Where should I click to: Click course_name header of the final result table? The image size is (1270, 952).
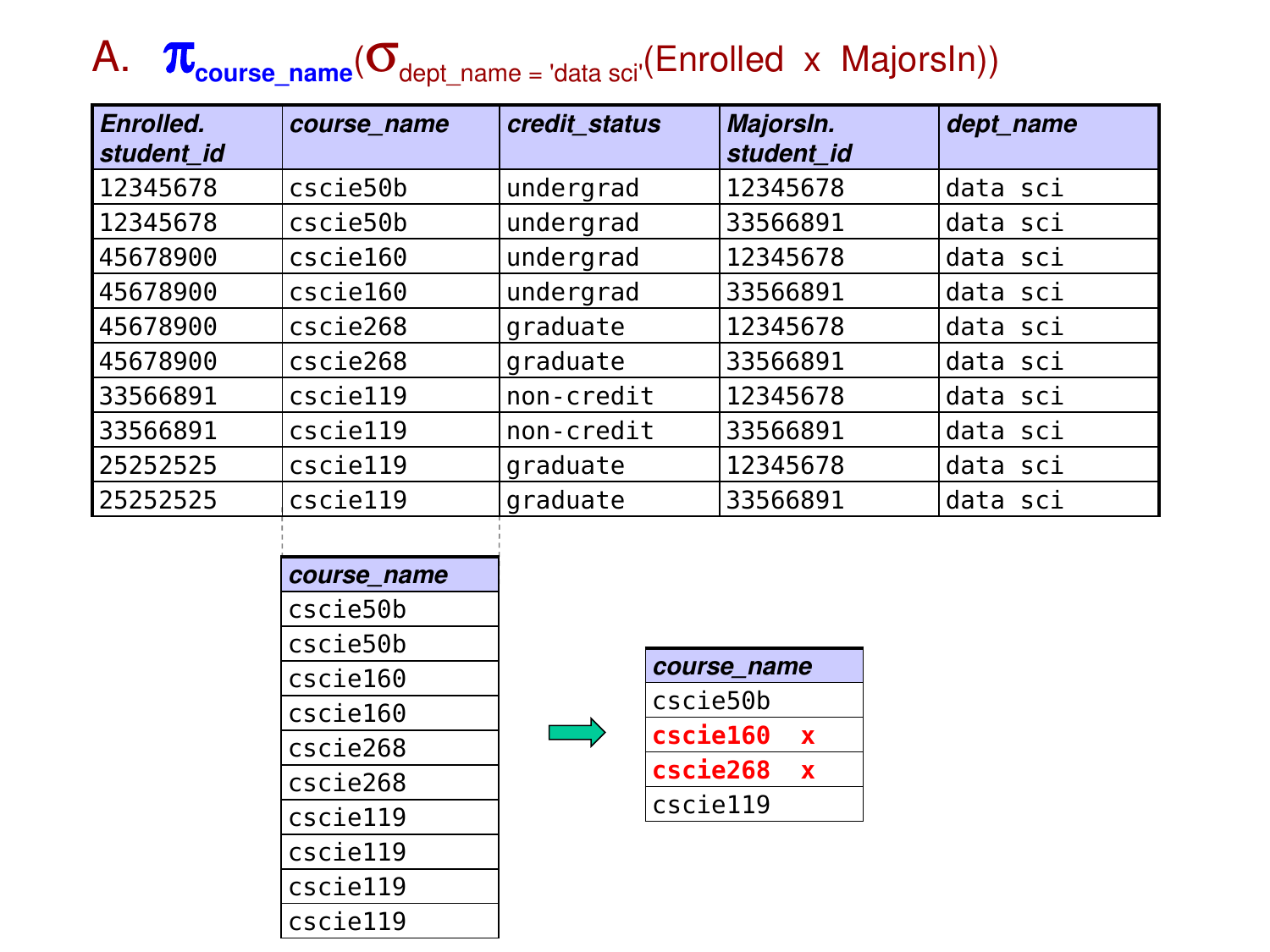(754, 666)
